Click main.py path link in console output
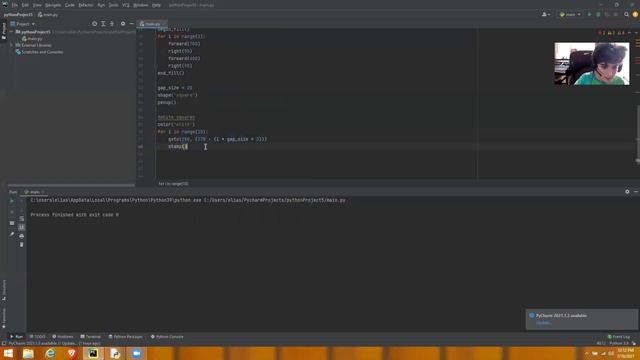This screenshot has width=640, height=360. point(274,200)
